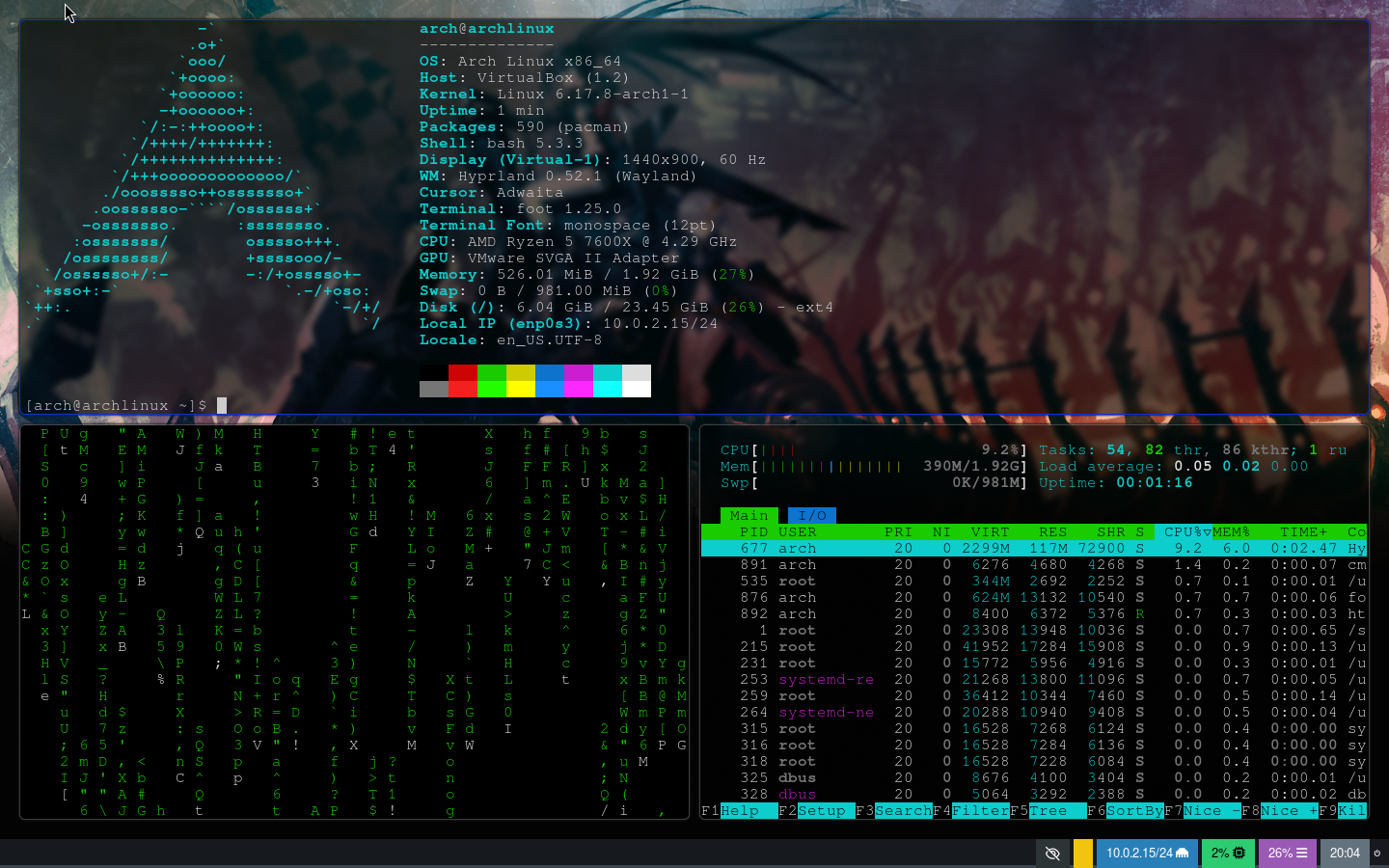Open htop Setup from the F2 button

coord(816,811)
